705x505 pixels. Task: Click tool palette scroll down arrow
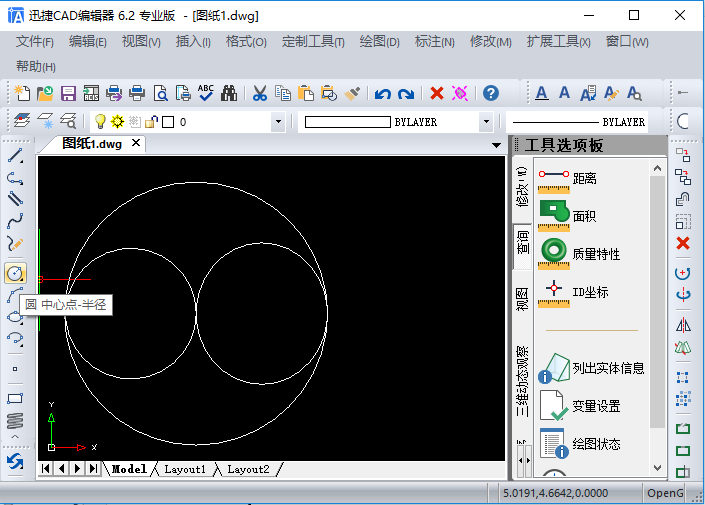point(657,468)
